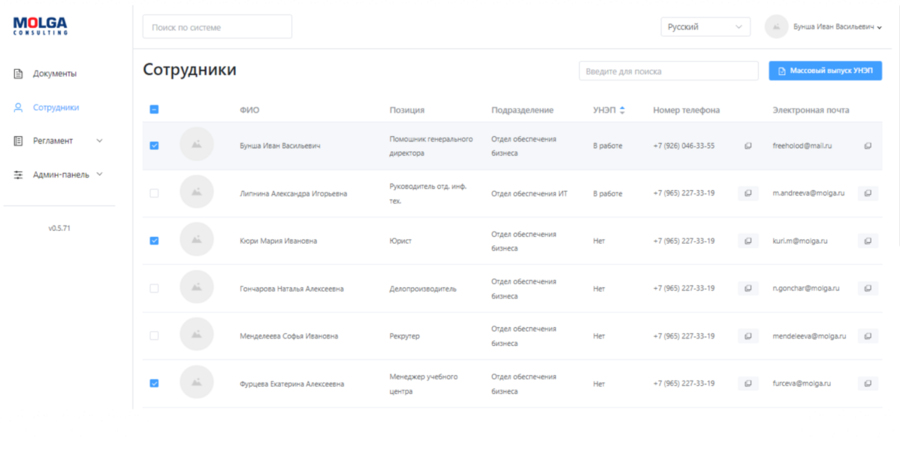Click the Номер телефона column header

point(686,110)
